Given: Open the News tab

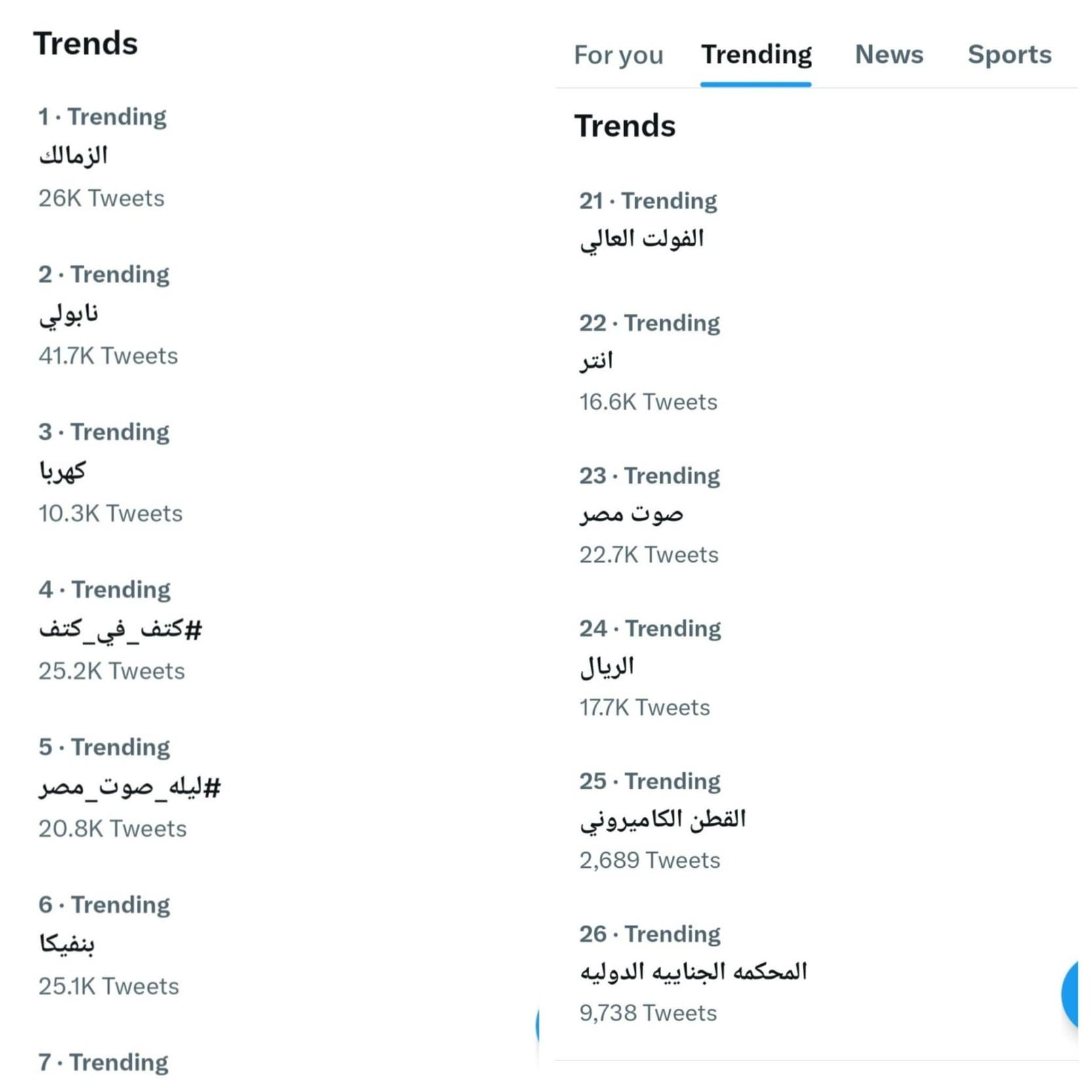Looking at the screenshot, I should point(889,54).
